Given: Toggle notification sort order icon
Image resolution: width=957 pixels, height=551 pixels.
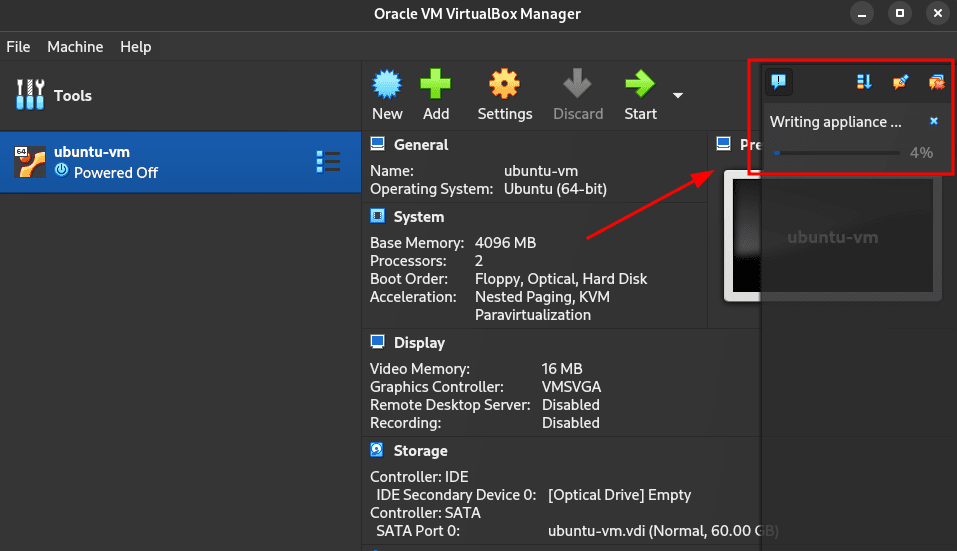Looking at the screenshot, I should 864,81.
